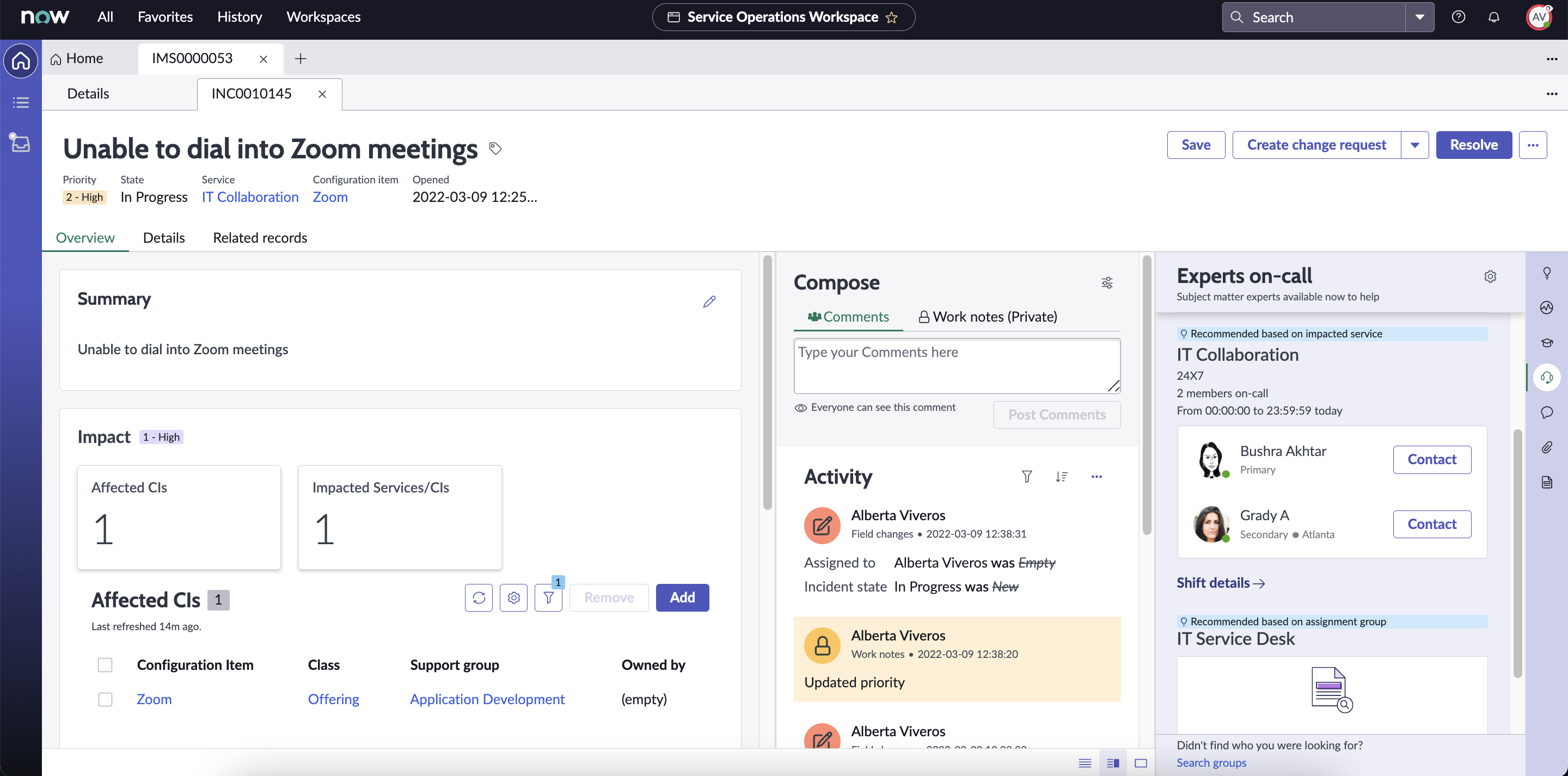The height and width of the screenshot is (776, 1568).
Task: Click the Resolve button
Action: [1474, 145]
